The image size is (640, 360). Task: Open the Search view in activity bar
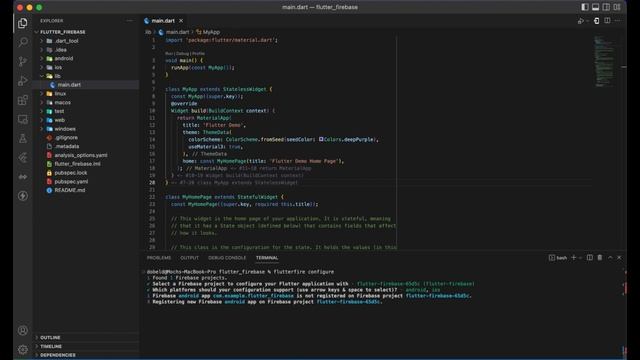click(23, 42)
